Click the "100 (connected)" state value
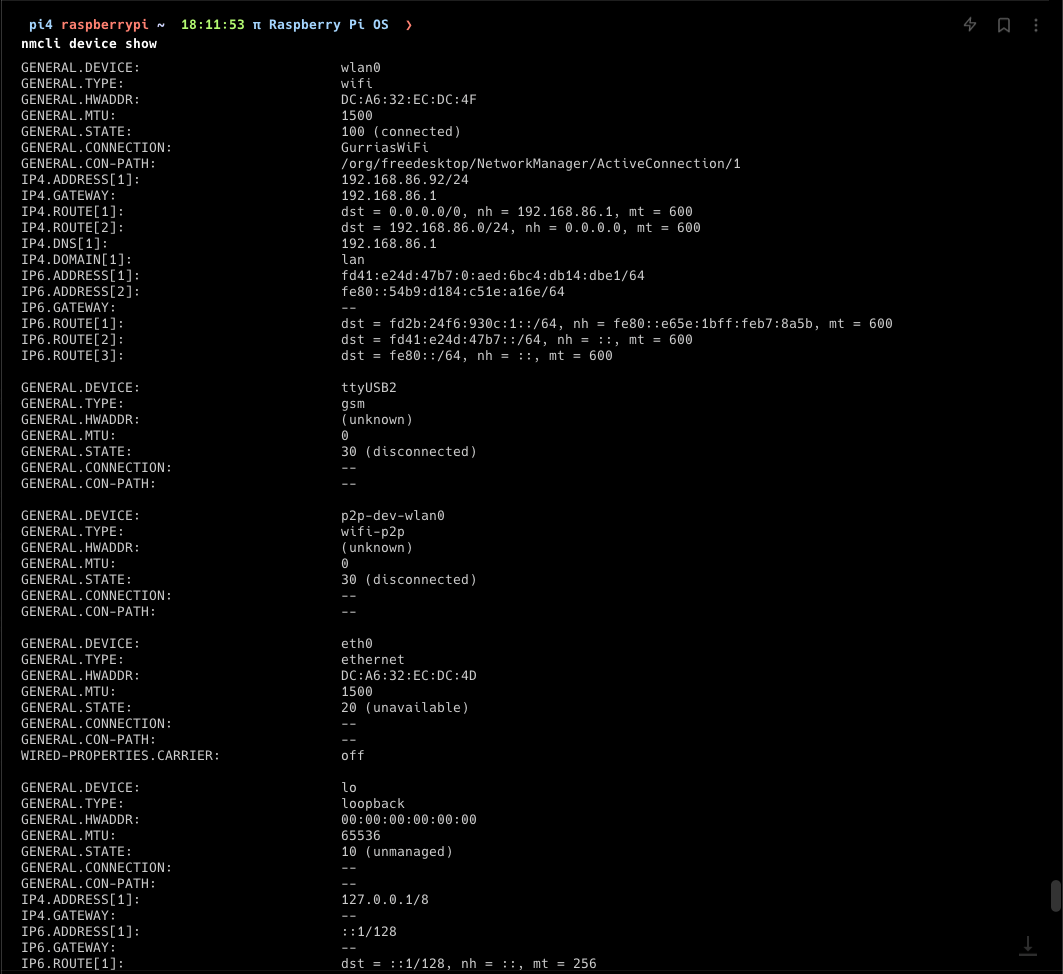The width and height of the screenshot is (1063, 974). click(401, 131)
